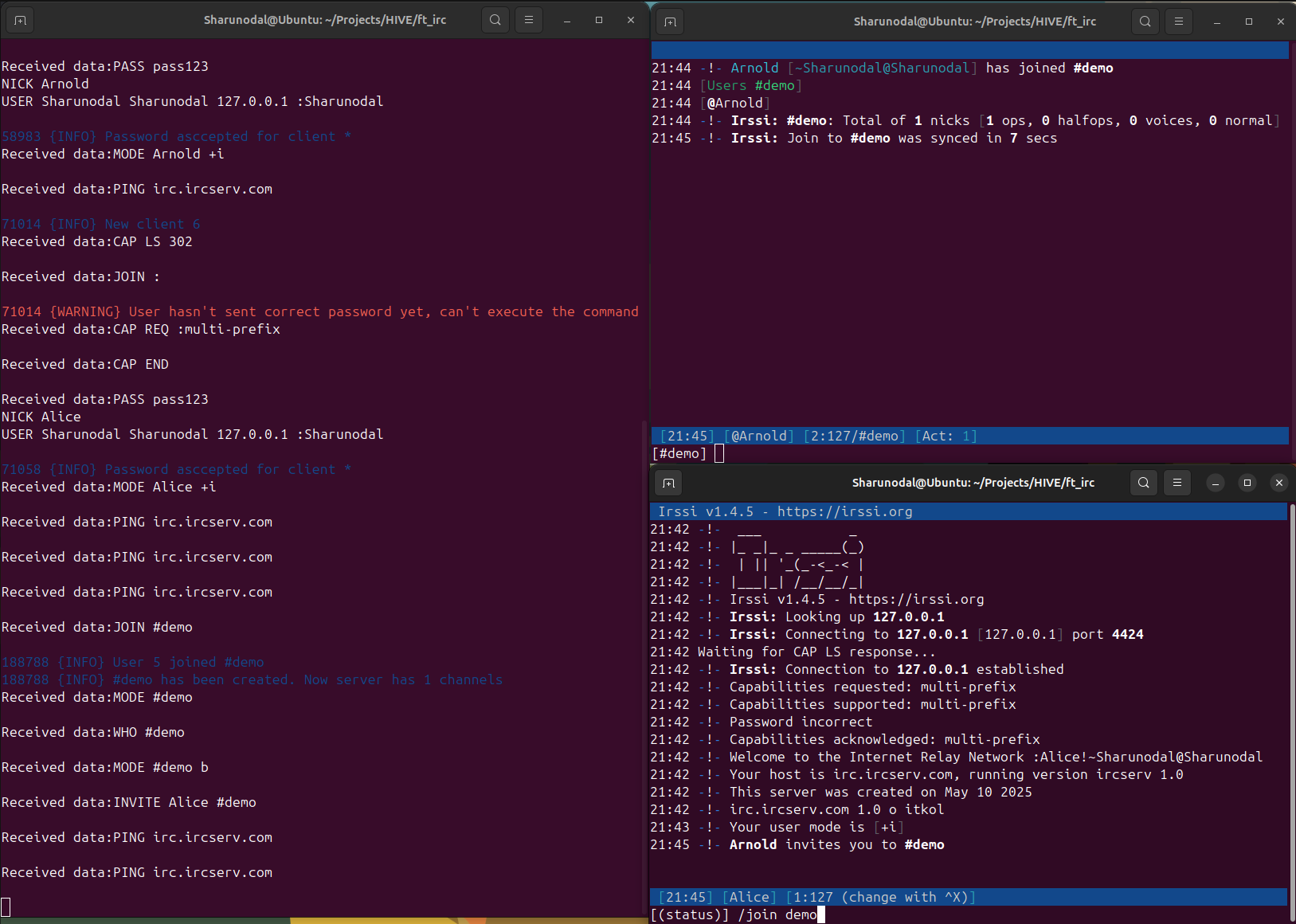
Task: Open new tab in bottom-right terminal
Action: tap(669, 483)
